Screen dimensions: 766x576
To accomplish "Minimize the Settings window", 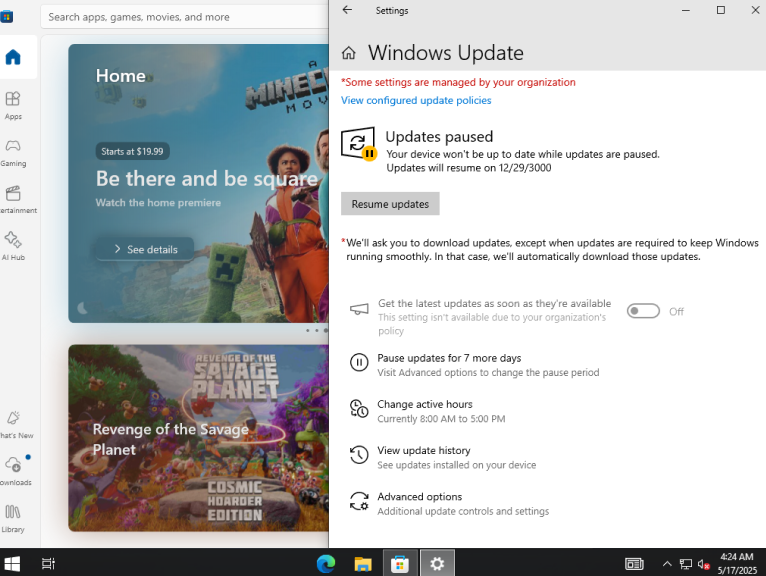I will coord(686,10).
